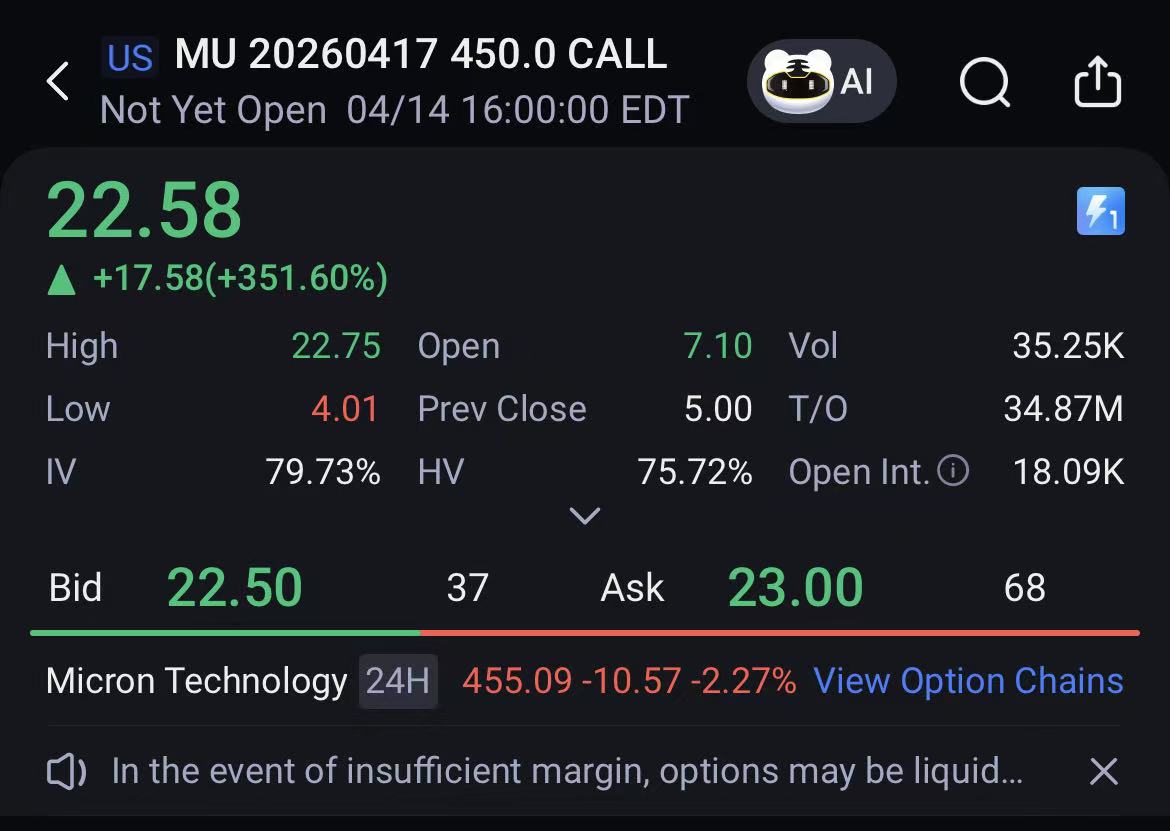Viewport: 1170px width, 831px height.
Task: Tap the bid-ask ratio bar
Action: [x=585, y=633]
